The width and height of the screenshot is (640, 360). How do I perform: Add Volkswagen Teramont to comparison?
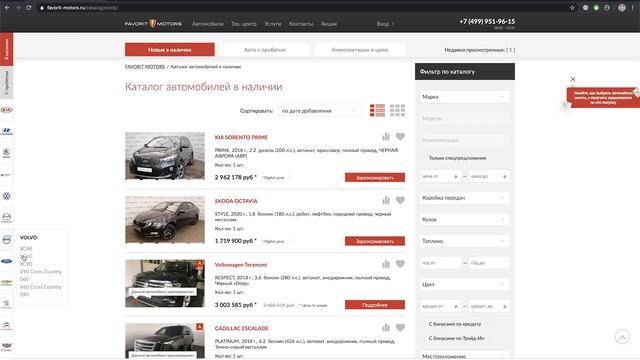[386, 264]
